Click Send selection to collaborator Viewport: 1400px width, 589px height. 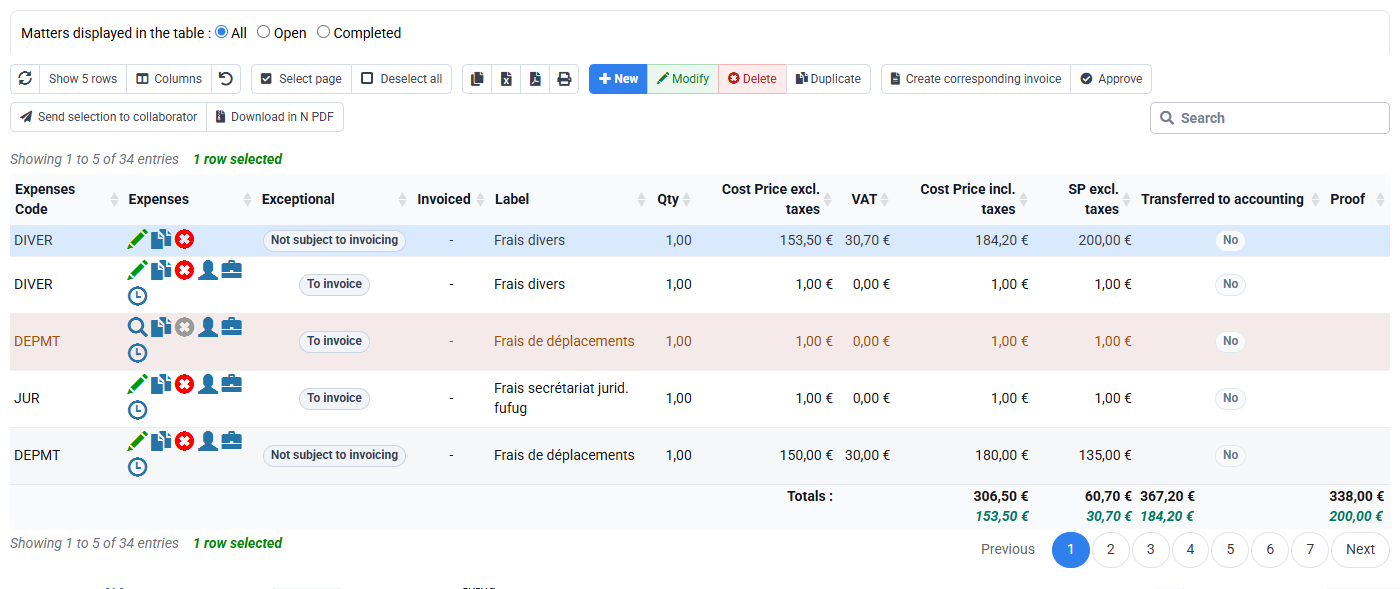108,117
